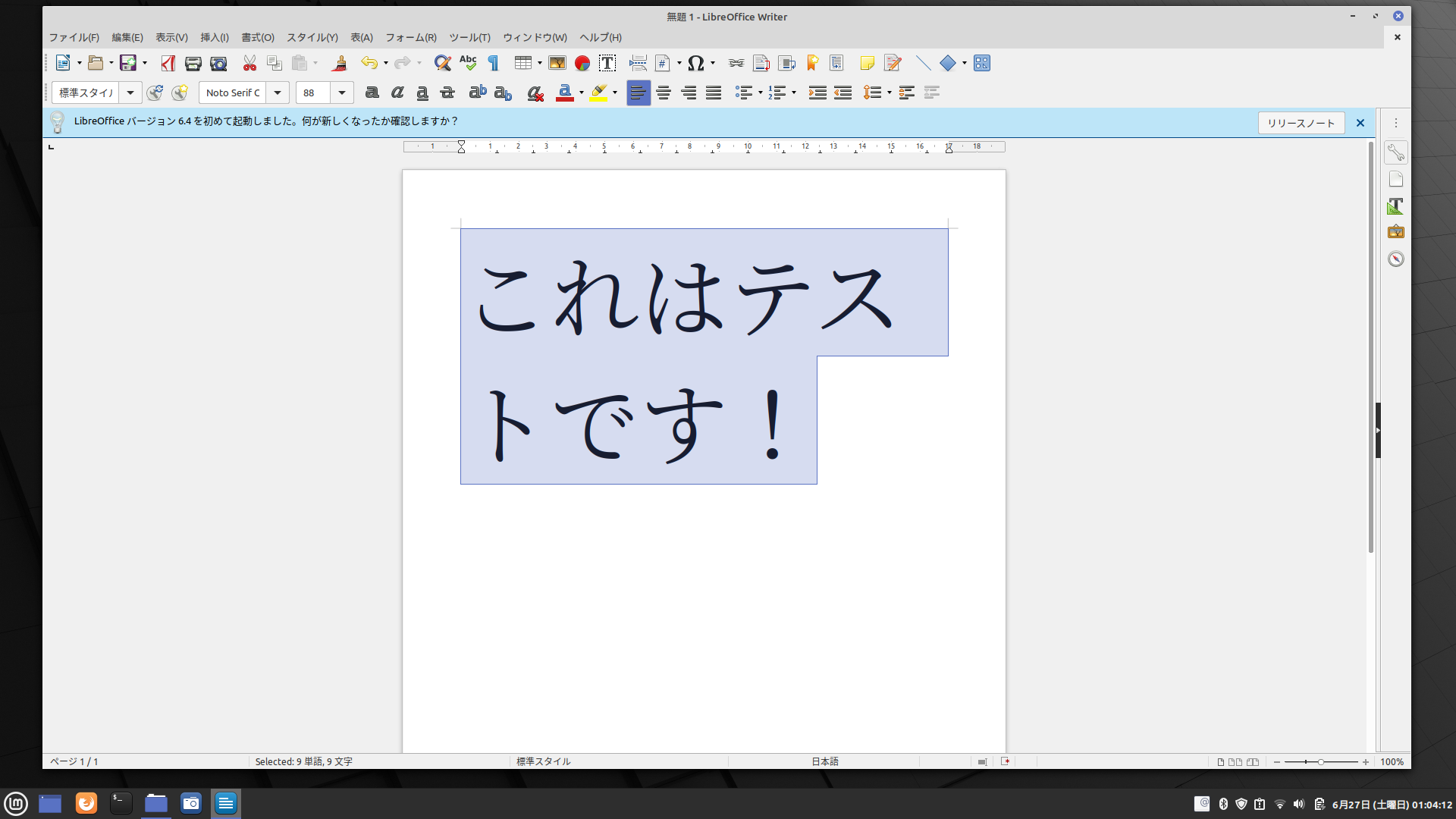The height and width of the screenshot is (819, 1456).
Task: Click the font color swatch button
Action: (x=565, y=93)
